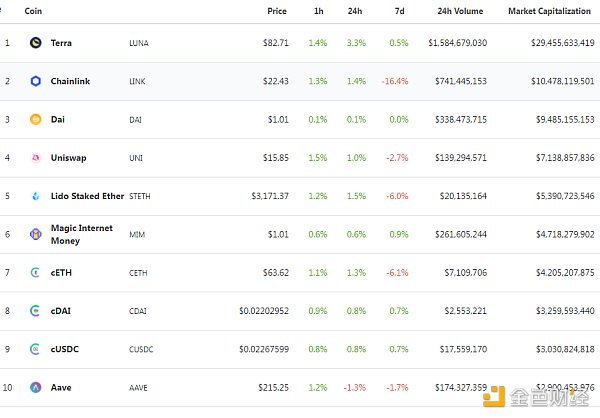Click the Dai coin logo icon
This screenshot has height=418, width=600.
[x=36, y=119]
